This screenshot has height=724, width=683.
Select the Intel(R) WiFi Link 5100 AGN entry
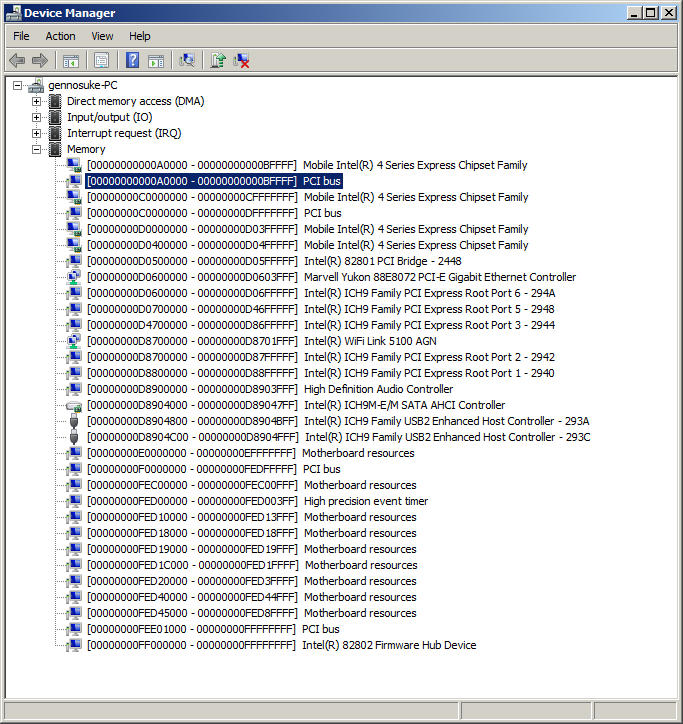point(370,341)
